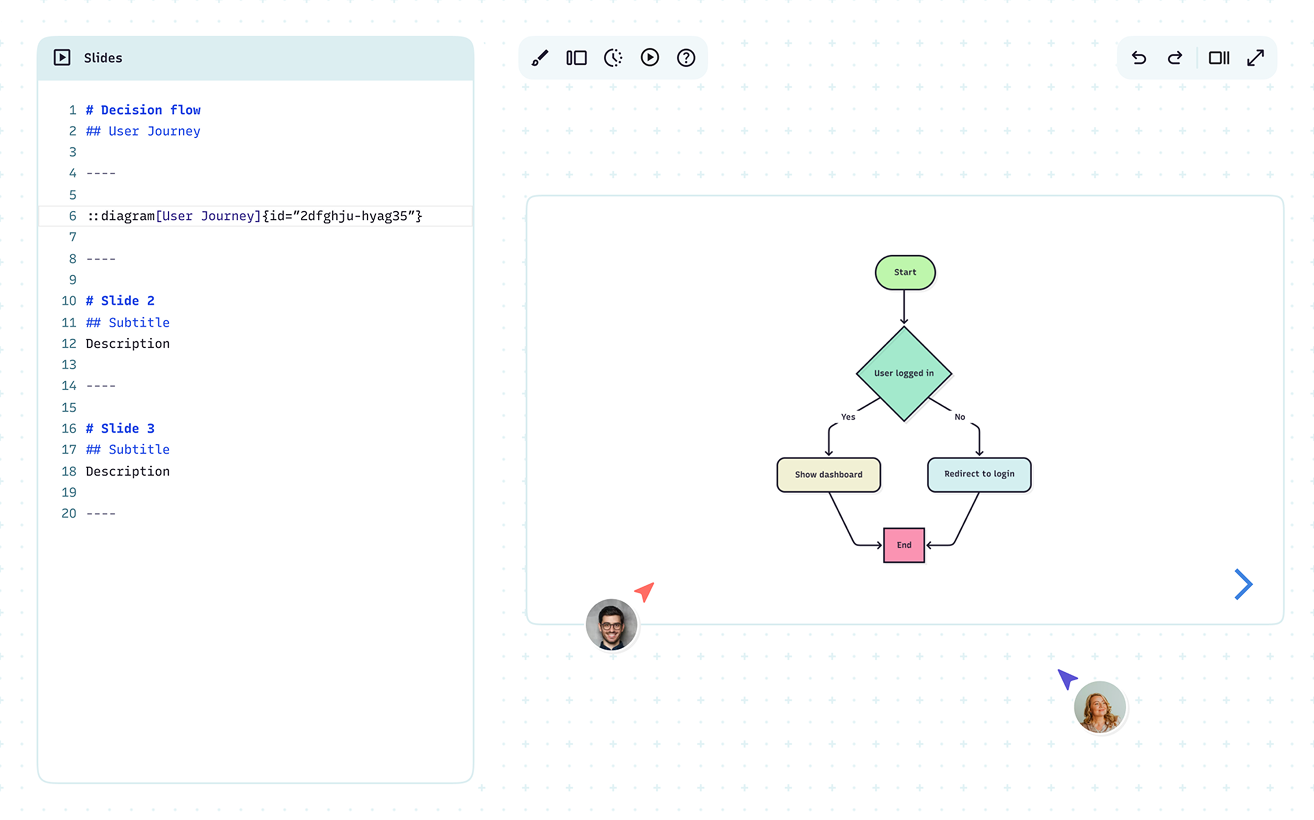Toggle the right side panel view
Screen dimensions: 1314x820
pyautogui.click(x=1219, y=58)
